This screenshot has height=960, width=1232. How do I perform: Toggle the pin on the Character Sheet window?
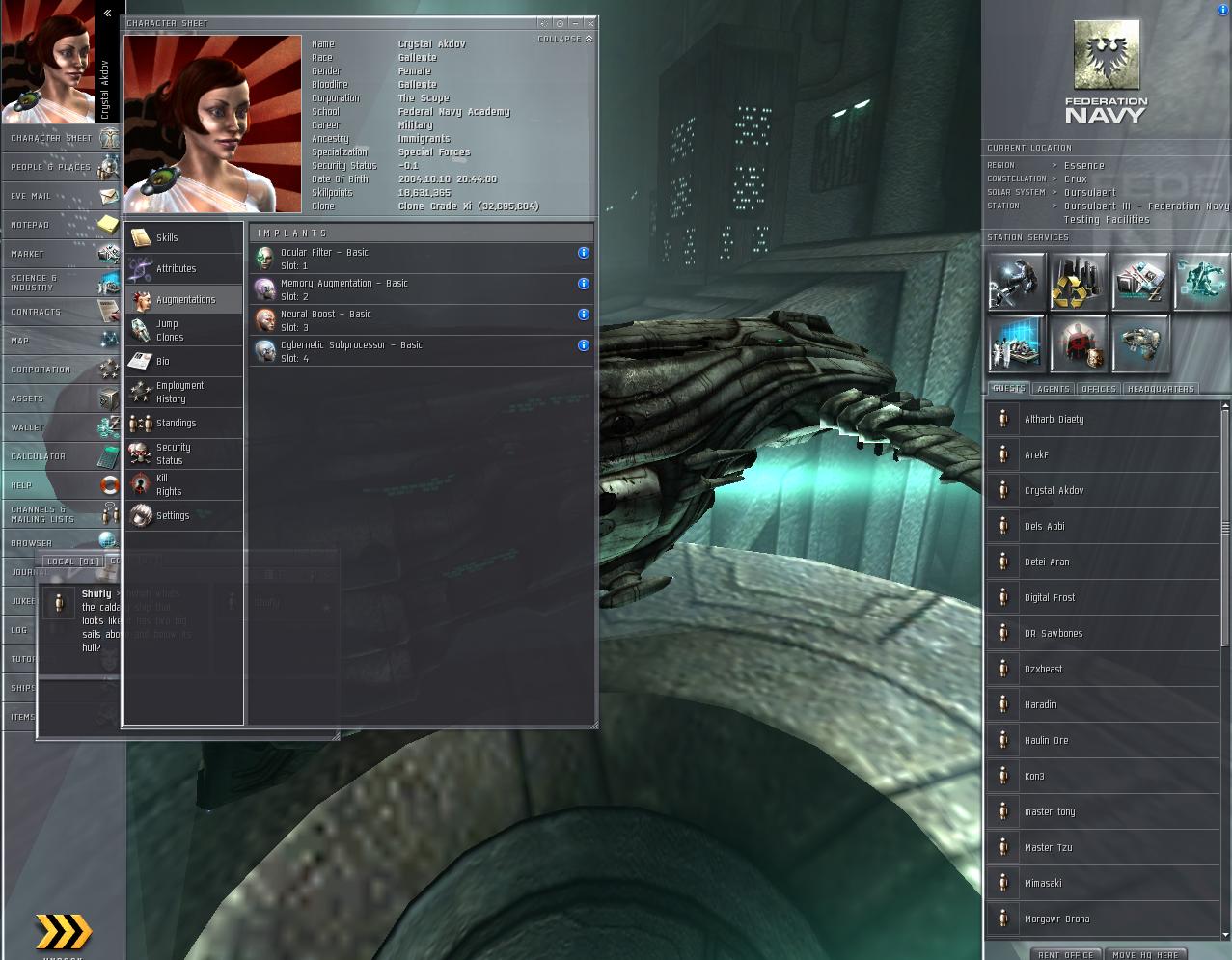pyautogui.click(x=560, y=23)
